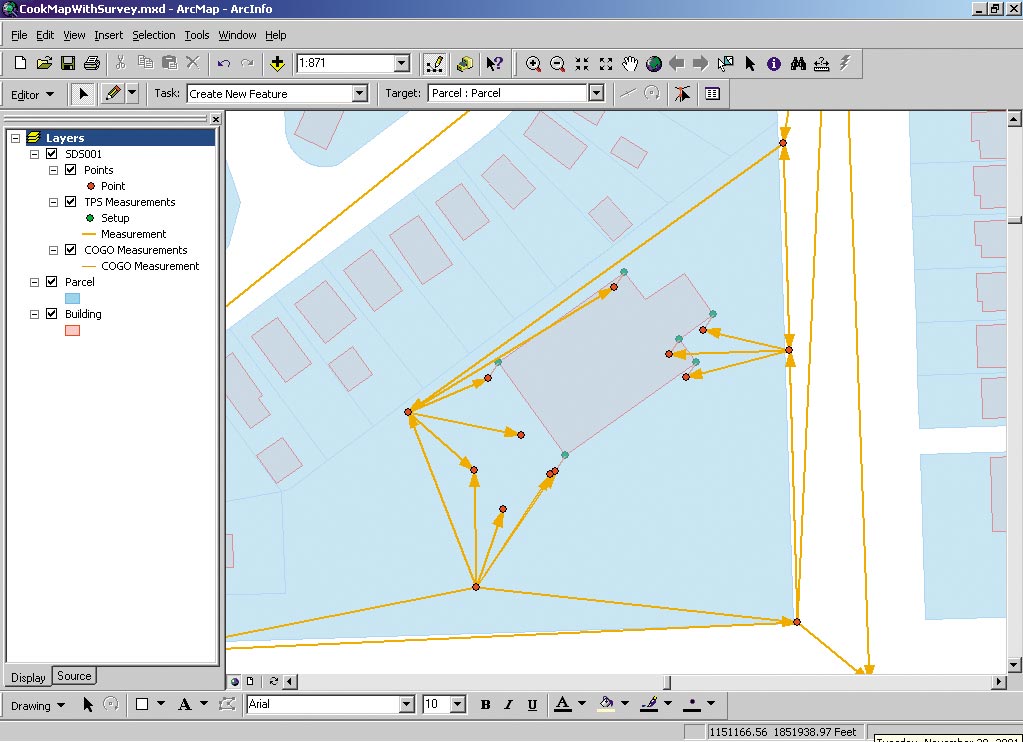1023x742 pixels.
Task: Select the Edit arrow tool
Action: (x=83, y=94)
